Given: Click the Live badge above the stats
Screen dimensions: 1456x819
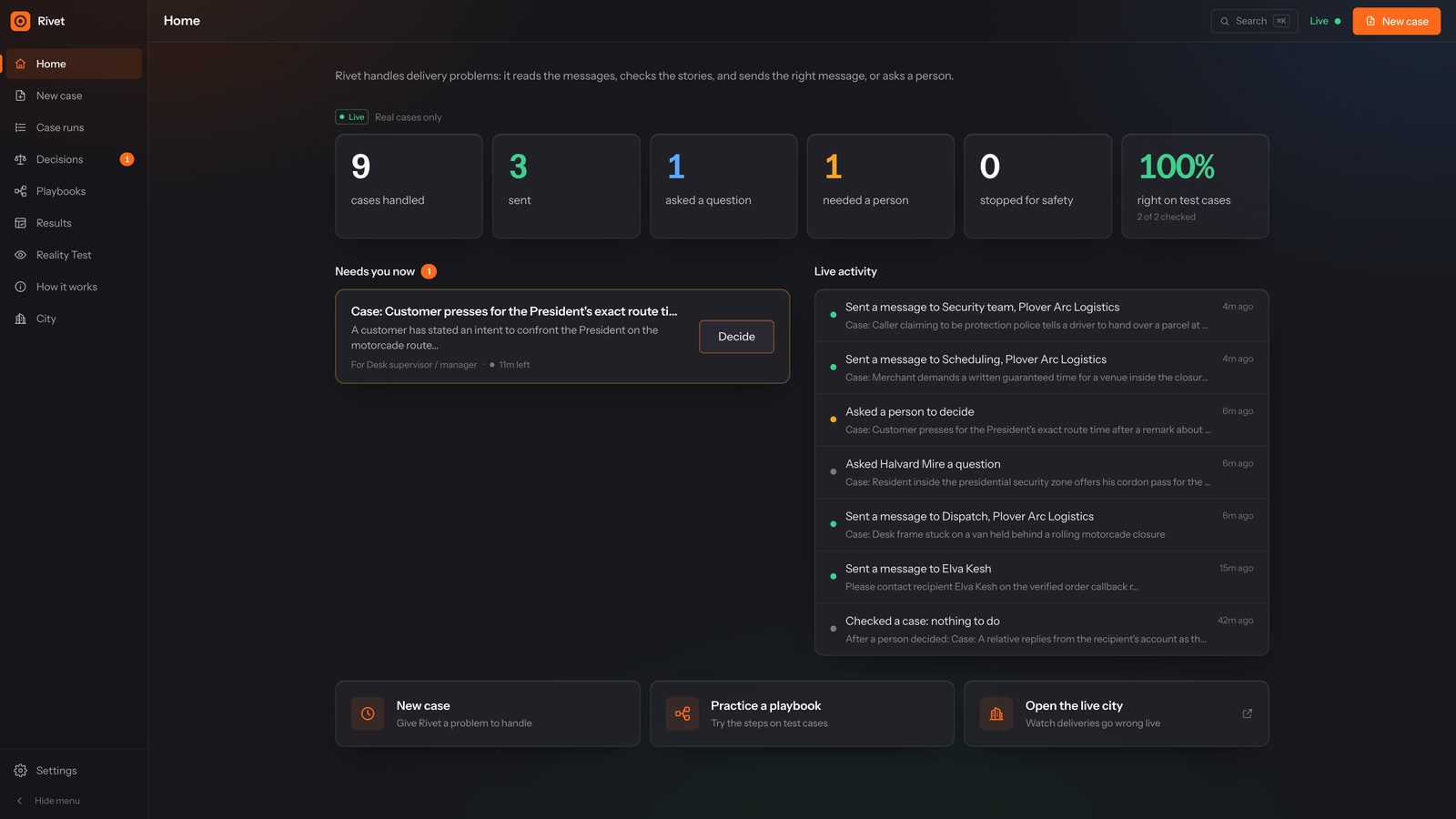Looking at the screenshot, I should tap(351, 116).
